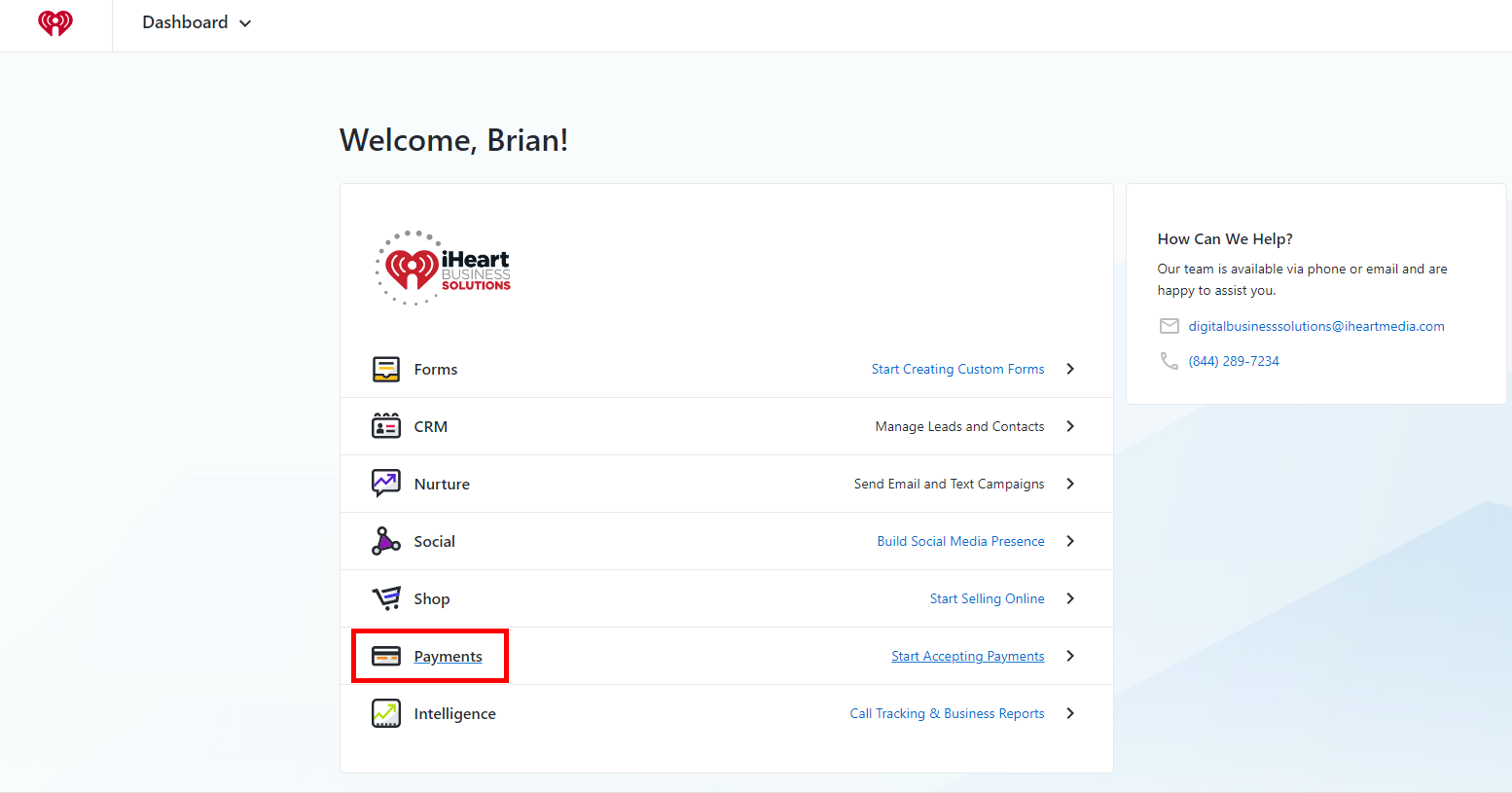1512x793 pixels.
Task: Email digitalbusinesssolutions@iheartmedia.com
Action: coord(1315,326)
